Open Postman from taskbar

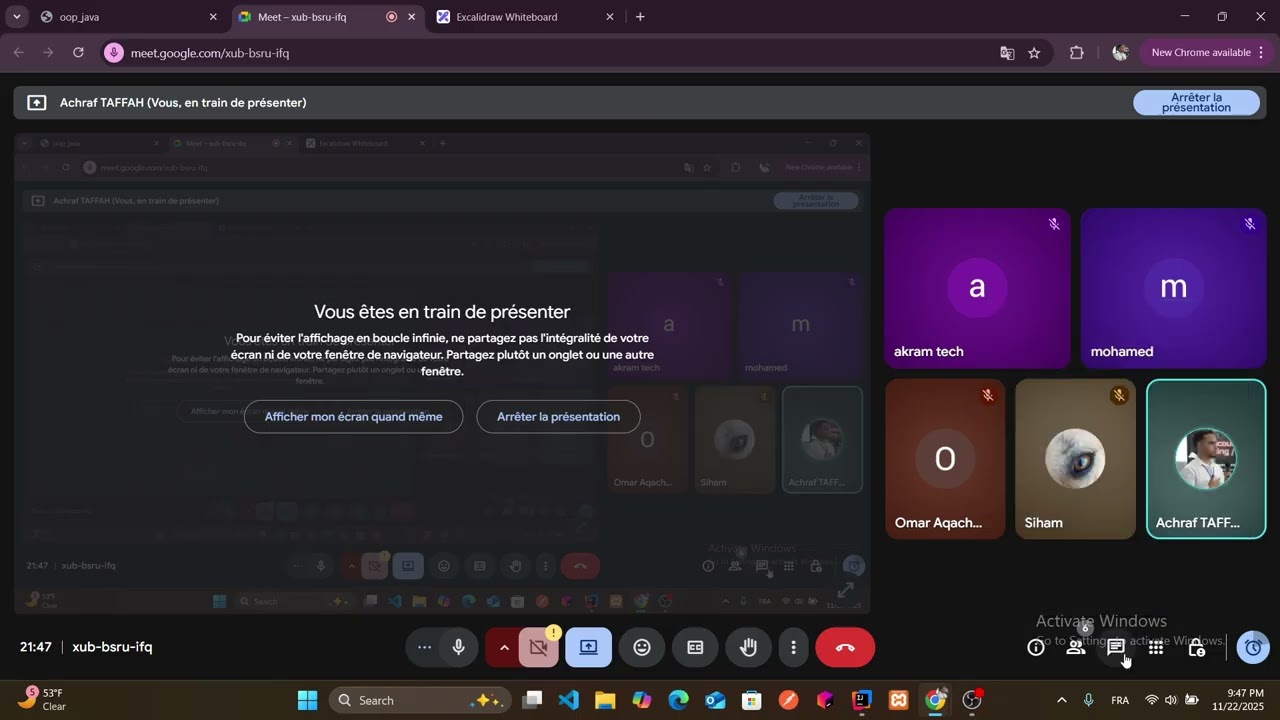point(788,700)
